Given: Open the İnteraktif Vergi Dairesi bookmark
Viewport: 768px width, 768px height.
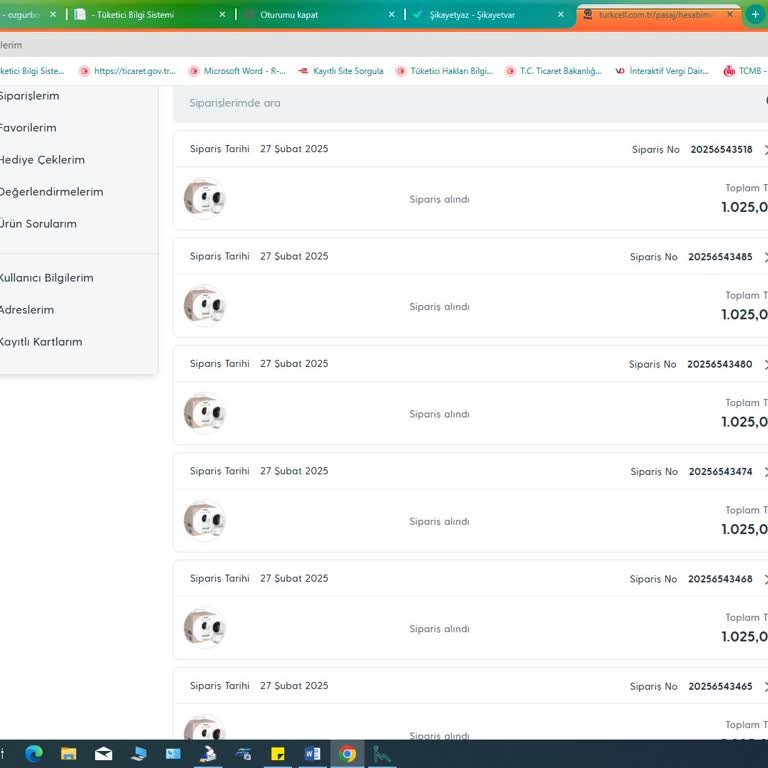Looking at the screenshot, I should pyautogui.click(x=663, y=71).
